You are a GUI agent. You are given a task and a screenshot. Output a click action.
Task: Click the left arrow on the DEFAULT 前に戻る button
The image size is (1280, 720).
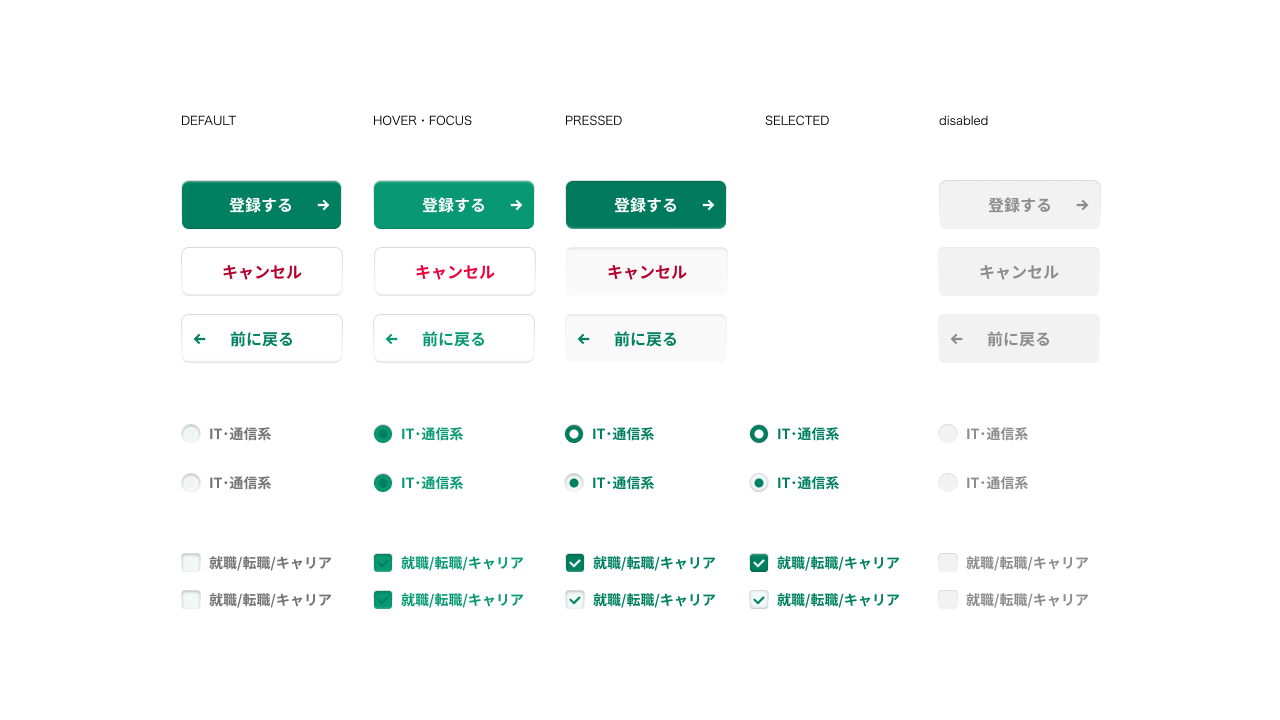199,339
